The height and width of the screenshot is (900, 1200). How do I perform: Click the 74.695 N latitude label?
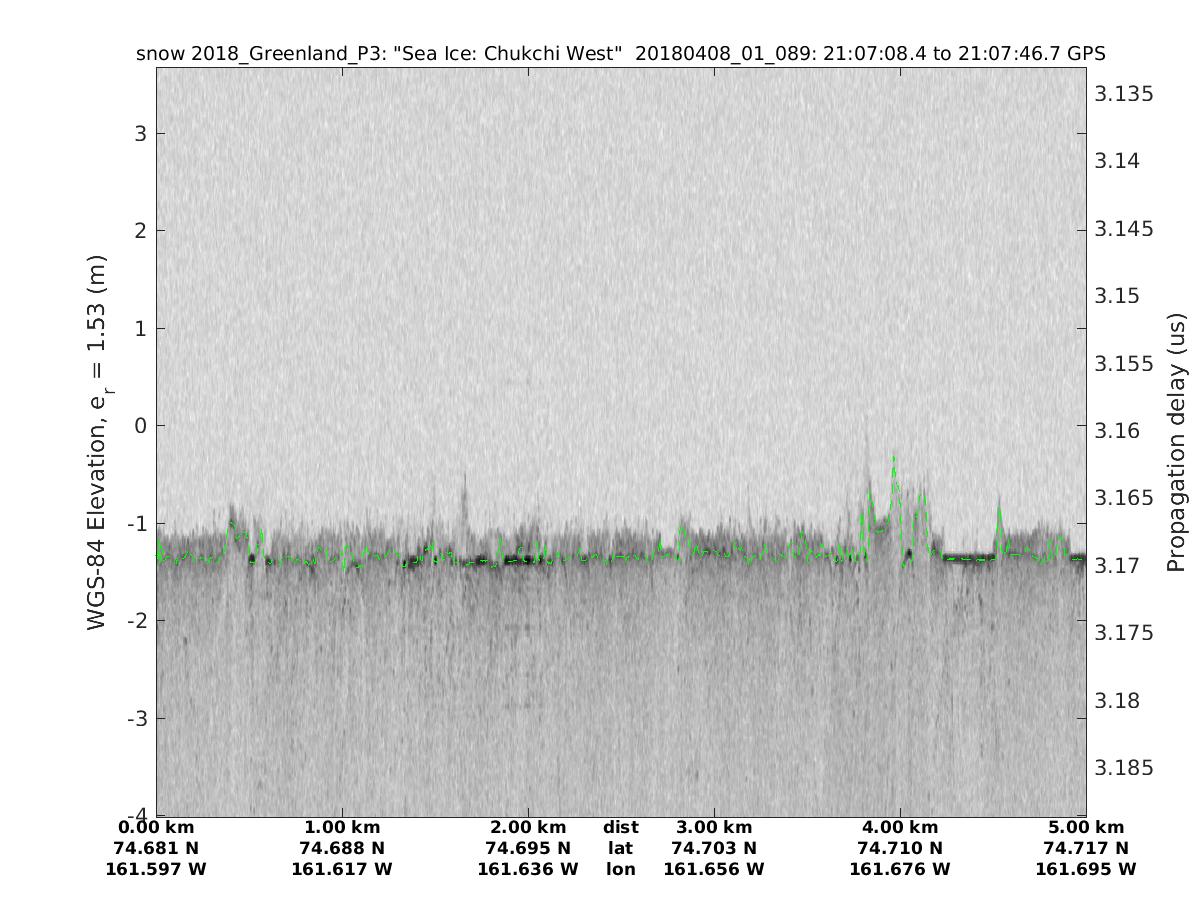[x=528, y=849]
